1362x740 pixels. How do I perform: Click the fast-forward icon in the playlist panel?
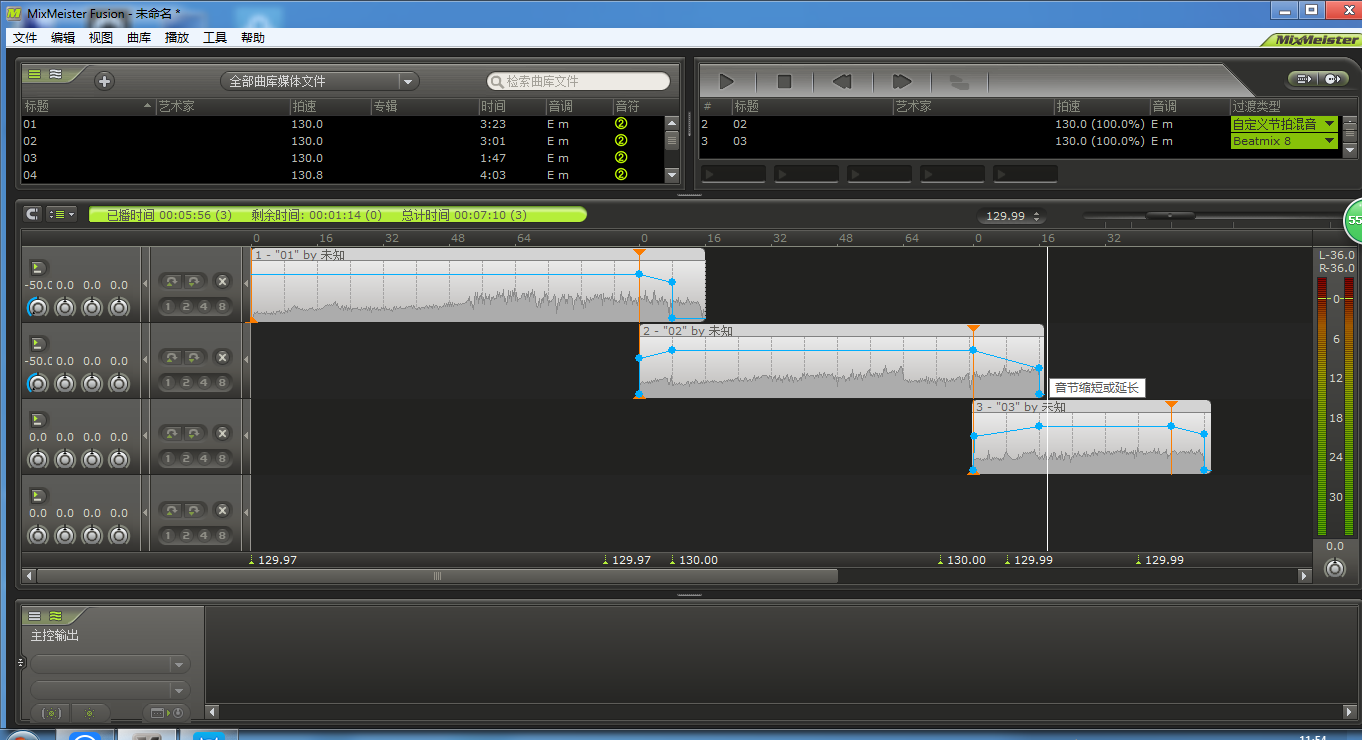pyautogui.click(x=901, y=81)
